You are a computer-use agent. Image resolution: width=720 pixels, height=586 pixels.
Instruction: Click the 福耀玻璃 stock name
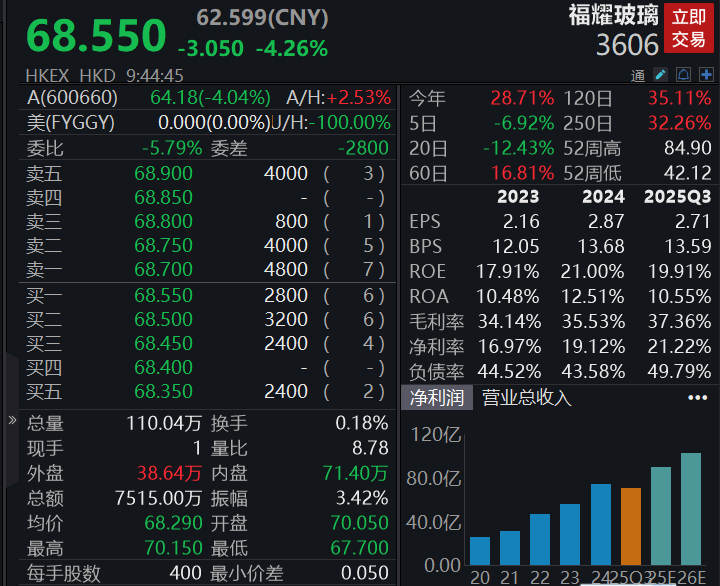[x=613, y=15]
